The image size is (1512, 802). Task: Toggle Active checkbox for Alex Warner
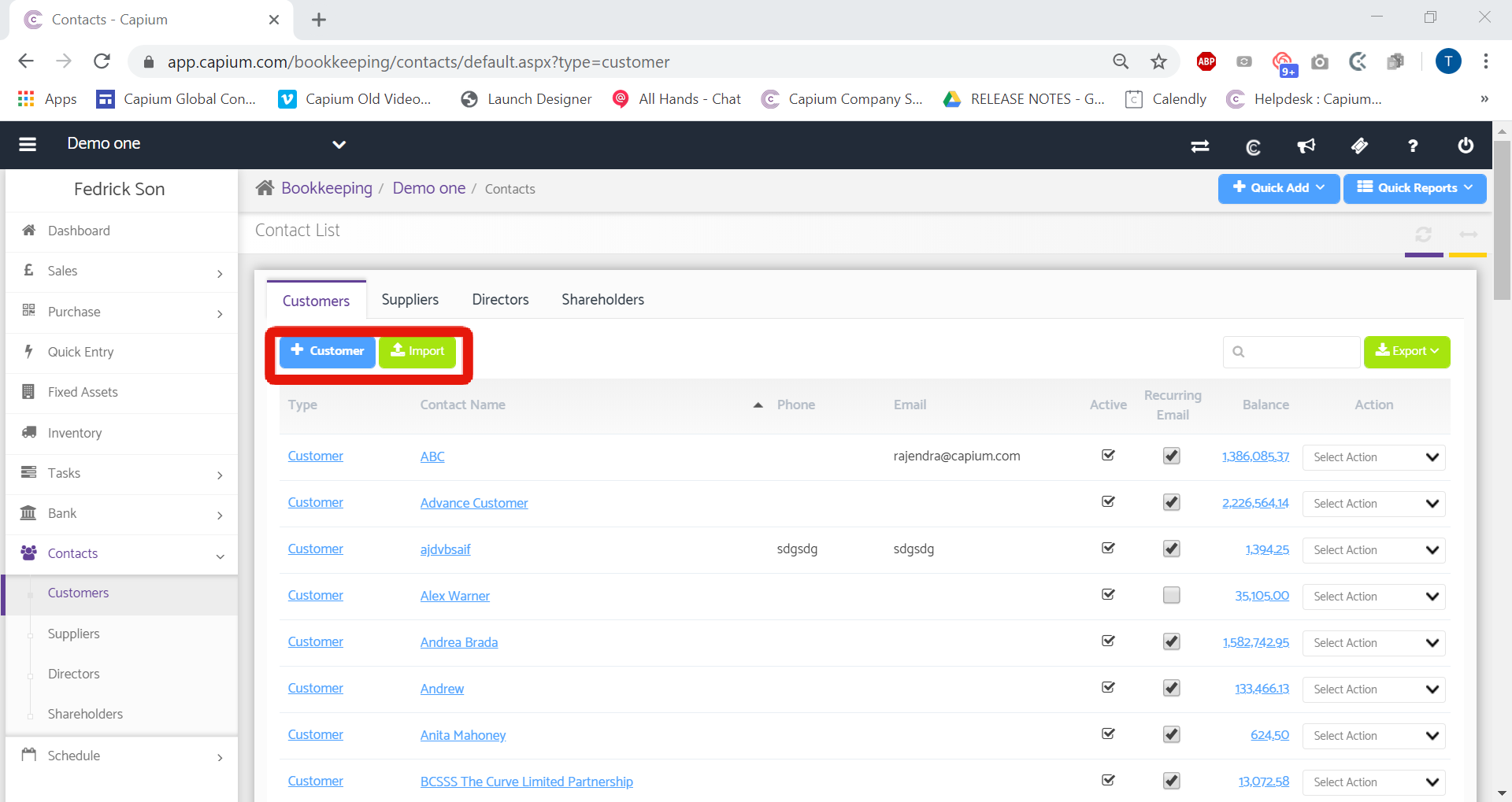(x=1108, y=595)
